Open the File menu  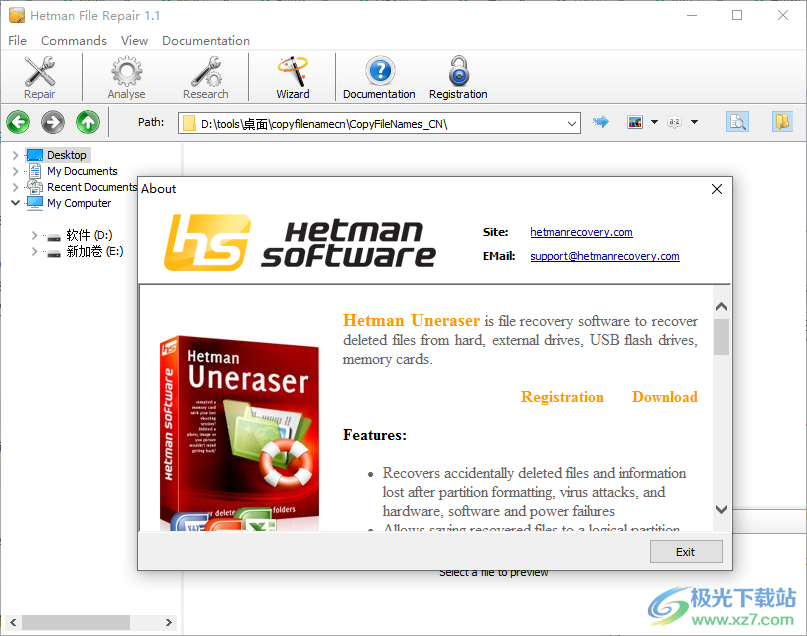click(17, 40)
